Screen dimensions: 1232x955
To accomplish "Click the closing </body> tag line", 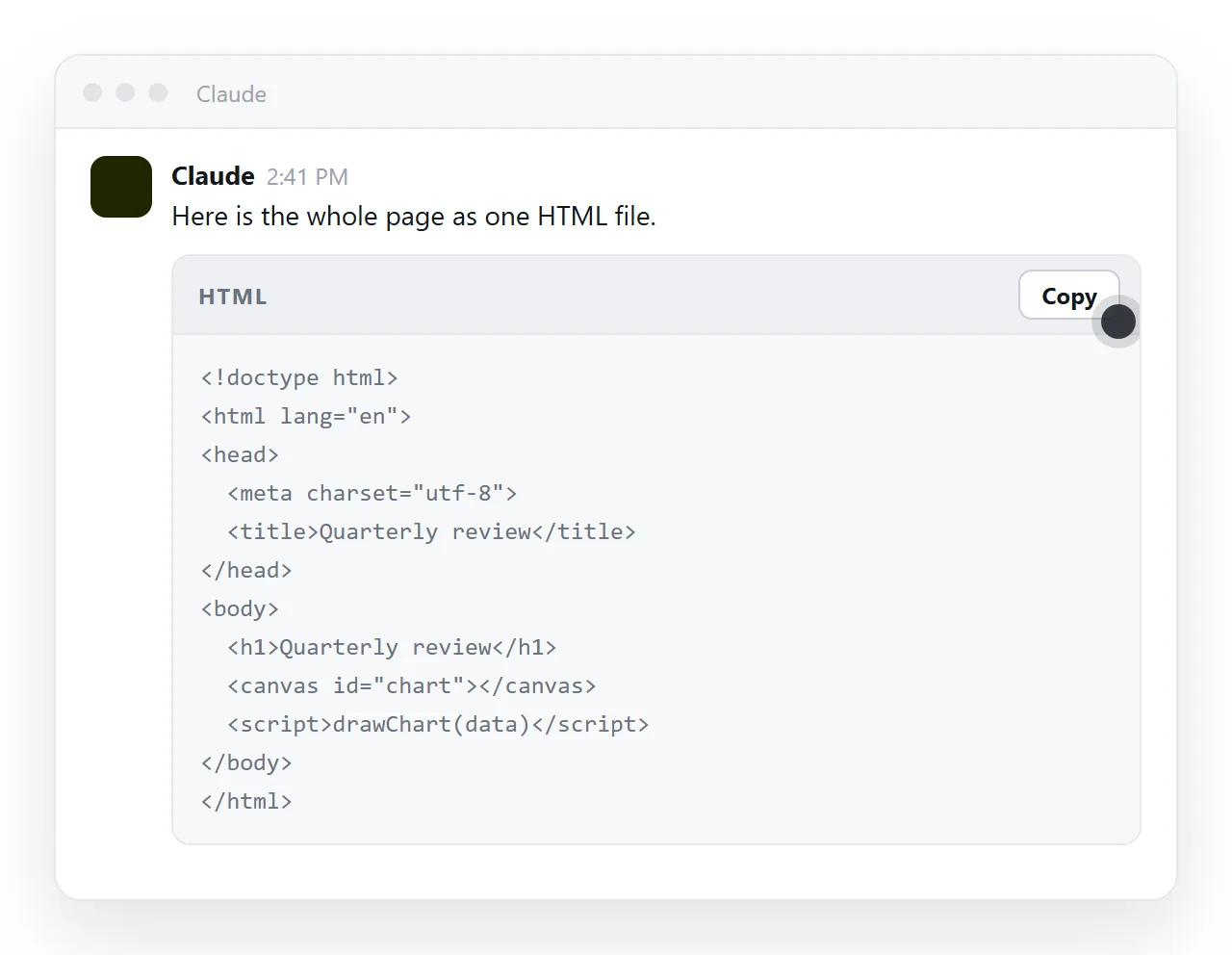I will pyautogui.click(x=246, y=762).
